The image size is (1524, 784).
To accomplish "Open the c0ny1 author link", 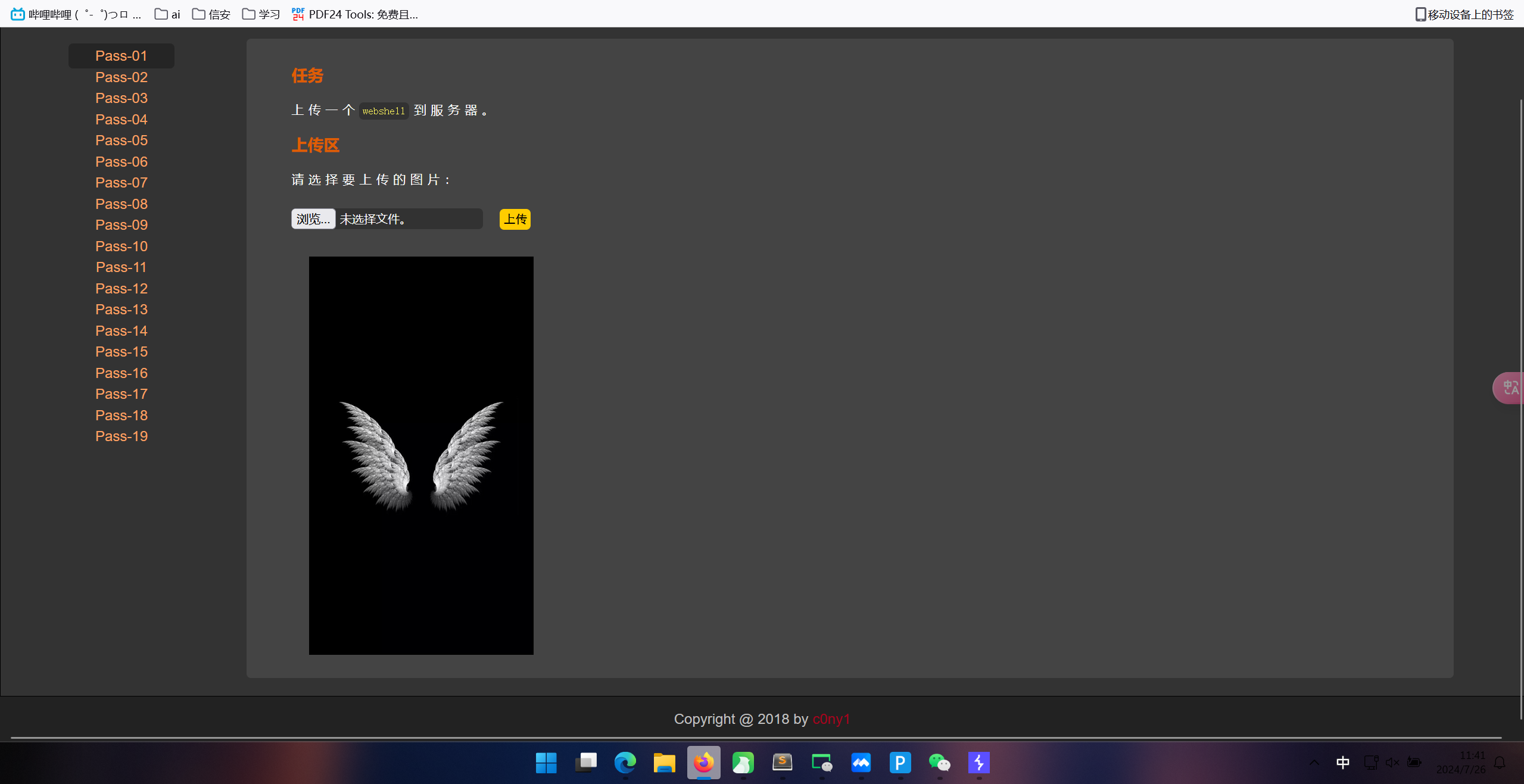I will [x=831, y=719].
